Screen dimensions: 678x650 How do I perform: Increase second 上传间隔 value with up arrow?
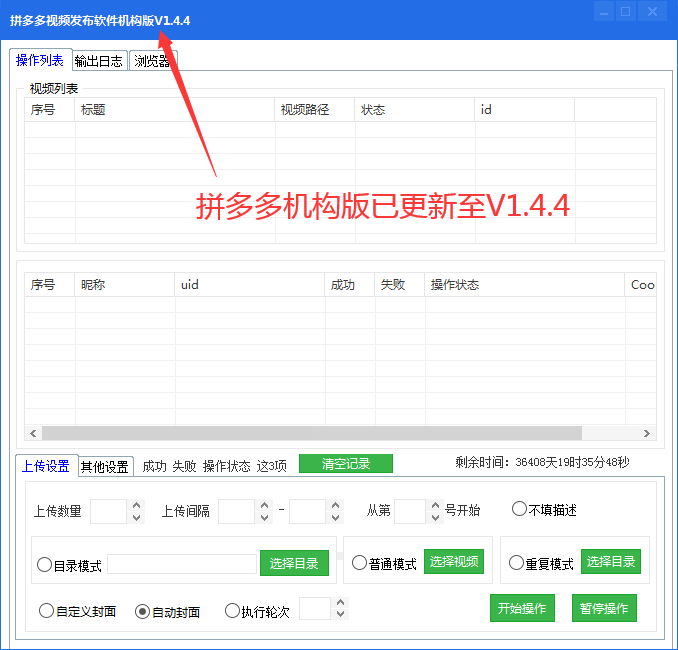click(x=335, y=505)
